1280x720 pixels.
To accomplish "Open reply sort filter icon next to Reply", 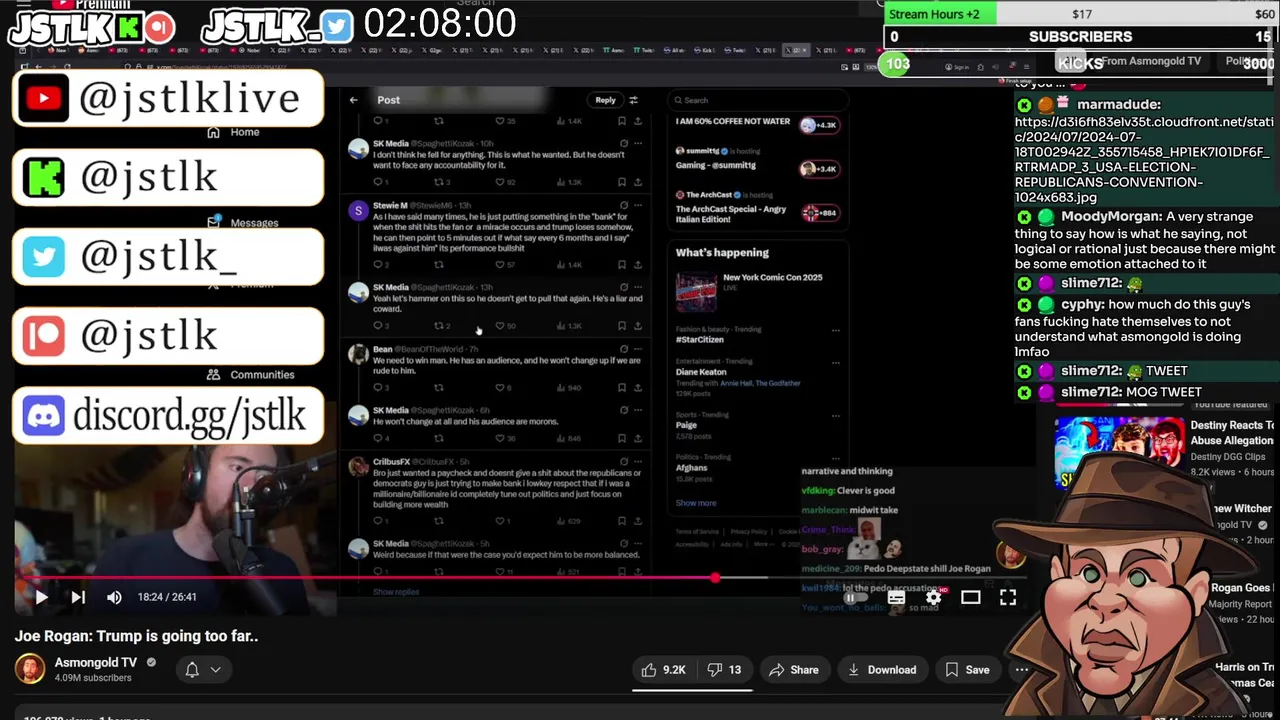I will pos(633,100).
